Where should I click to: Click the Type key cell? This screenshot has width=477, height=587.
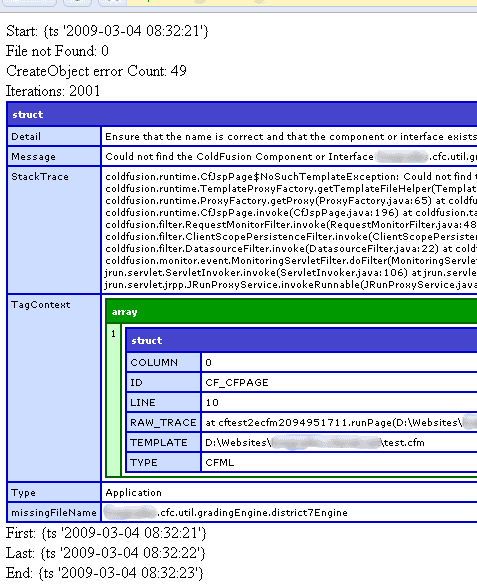coord(54,493)
